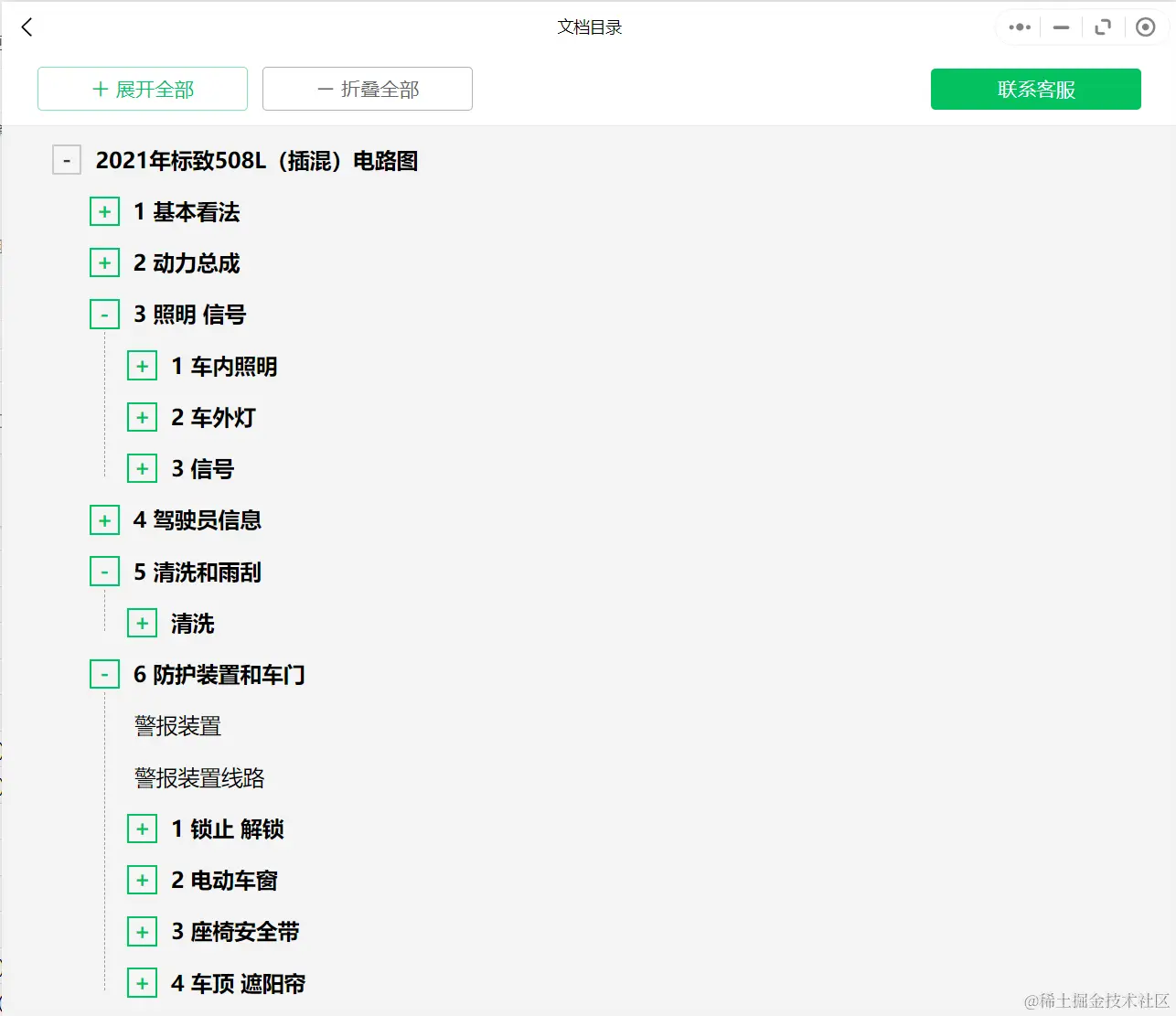
Task: Click the fullscreen icon in the top-right capsule
Action: [x=1103, y=27]
